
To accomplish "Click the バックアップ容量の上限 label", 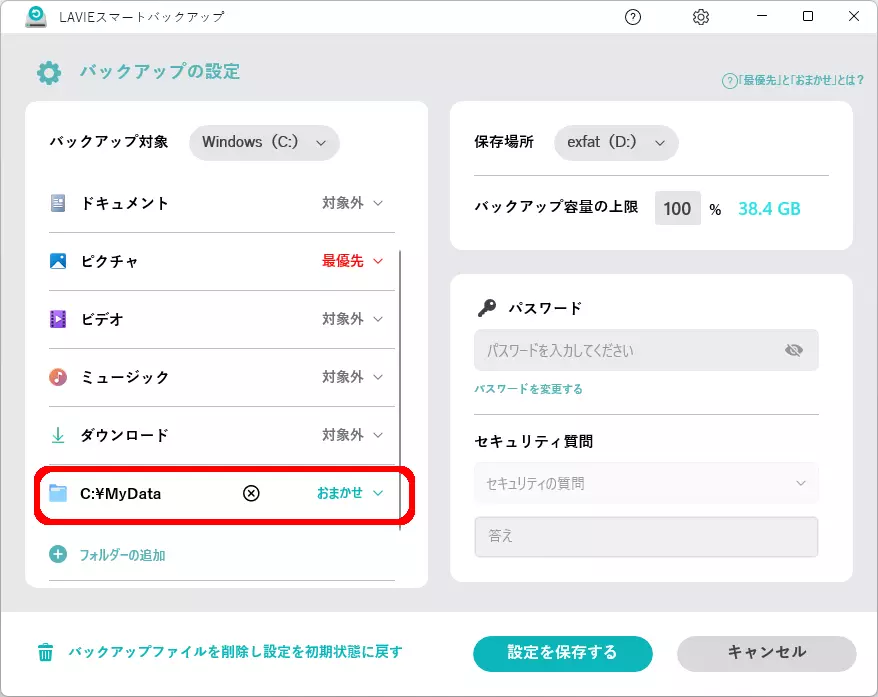I will pos(556,207).
